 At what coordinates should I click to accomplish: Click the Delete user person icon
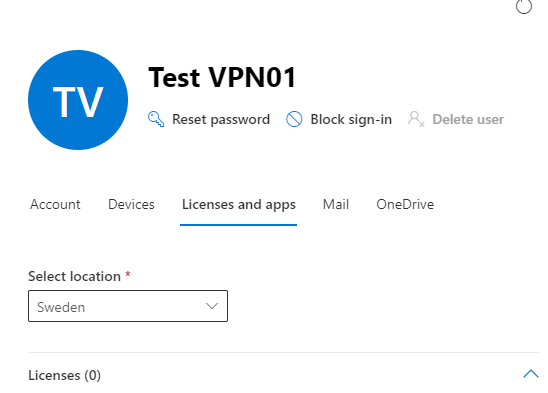tap(416, 119)
